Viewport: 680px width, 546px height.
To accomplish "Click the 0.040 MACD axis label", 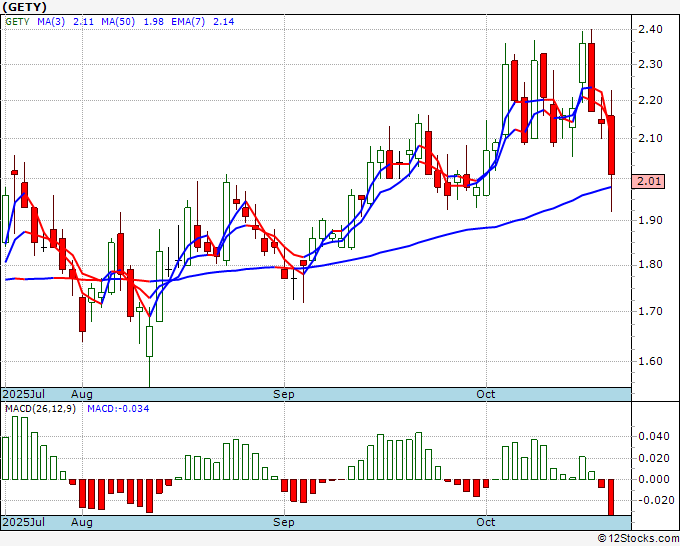I will [x=654, y=436].
